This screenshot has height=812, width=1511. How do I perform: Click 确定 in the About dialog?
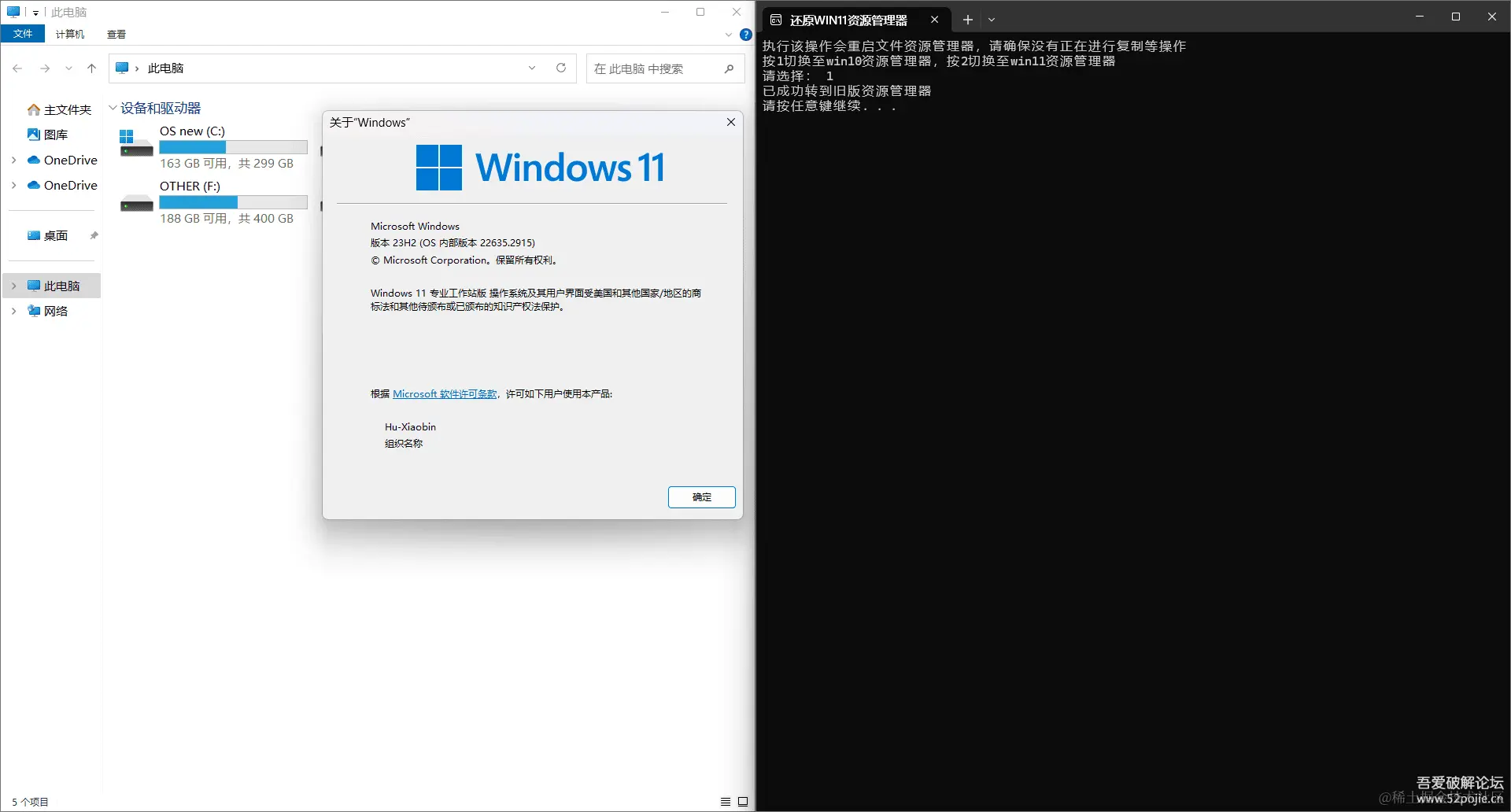702,497
